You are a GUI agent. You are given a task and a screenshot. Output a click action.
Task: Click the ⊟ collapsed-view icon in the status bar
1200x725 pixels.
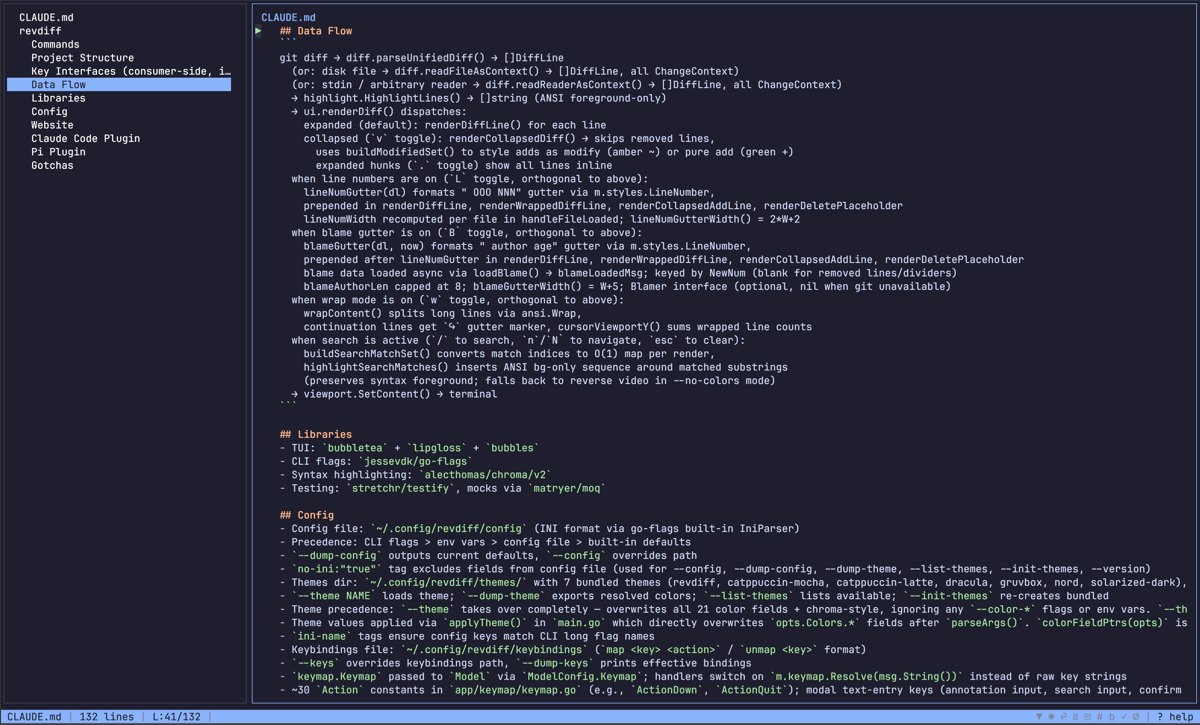coord(1087,716)
